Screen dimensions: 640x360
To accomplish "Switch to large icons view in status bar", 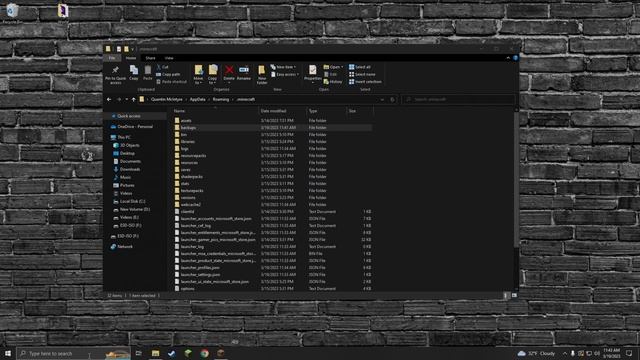I will (x=514, y=296).
